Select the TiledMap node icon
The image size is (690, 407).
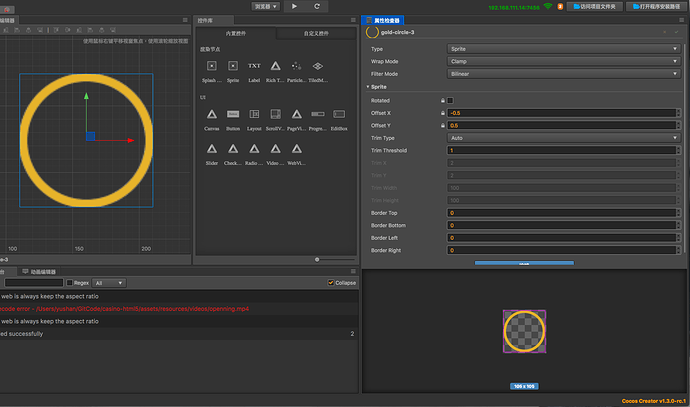pos(317,66)
